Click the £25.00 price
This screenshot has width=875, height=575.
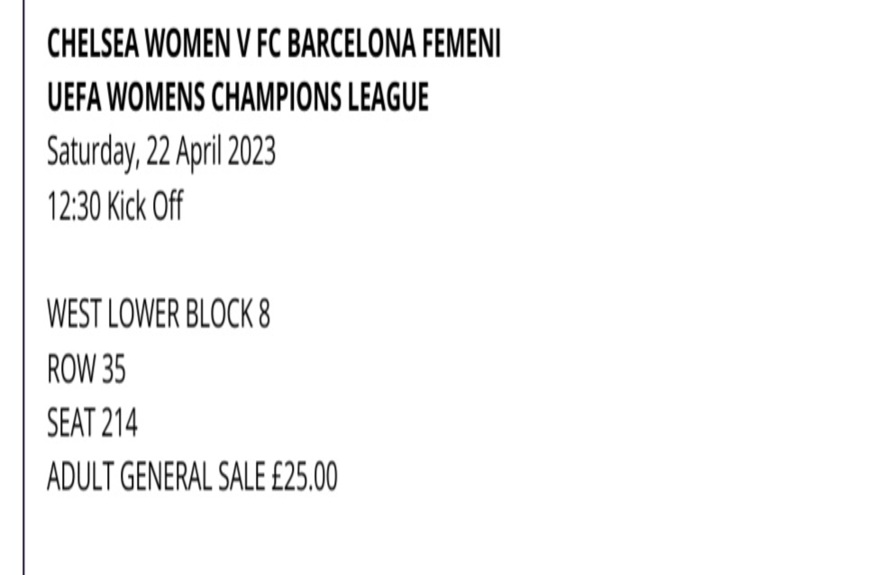[x=305, y=476]
